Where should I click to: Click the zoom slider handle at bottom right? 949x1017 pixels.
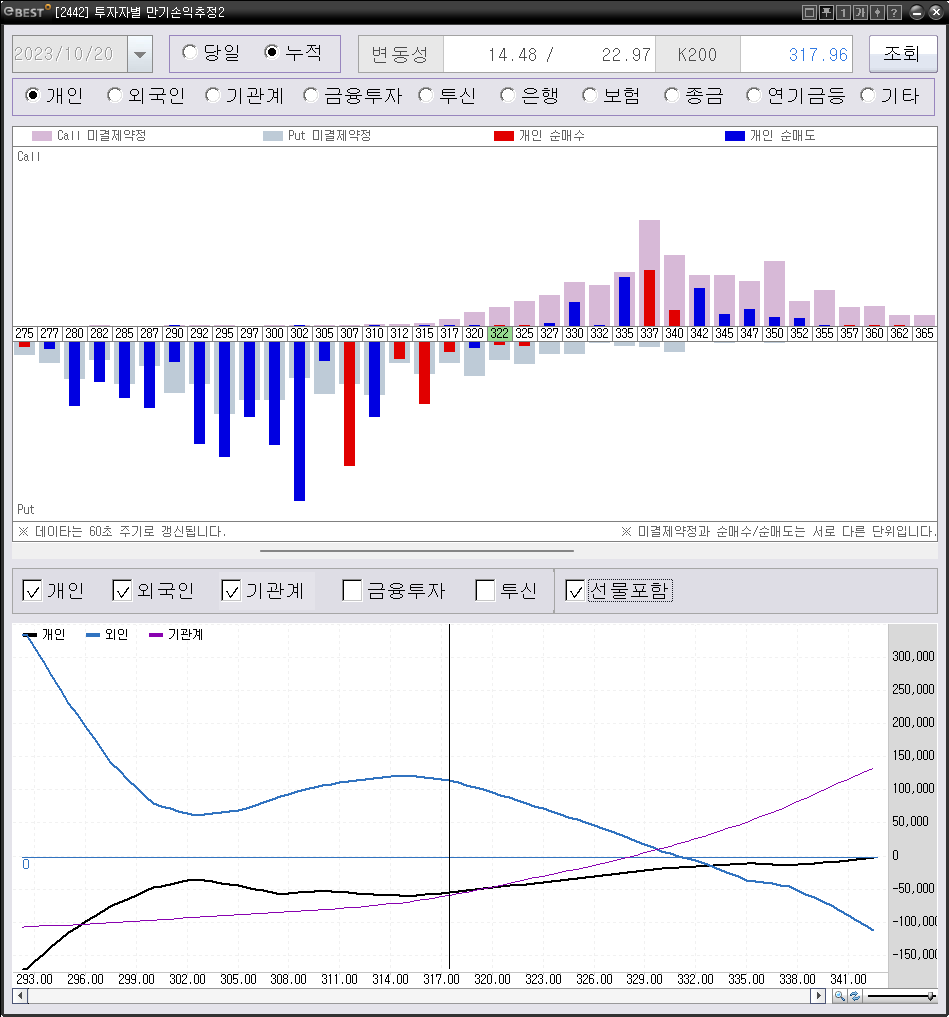[x=931, y=996]
